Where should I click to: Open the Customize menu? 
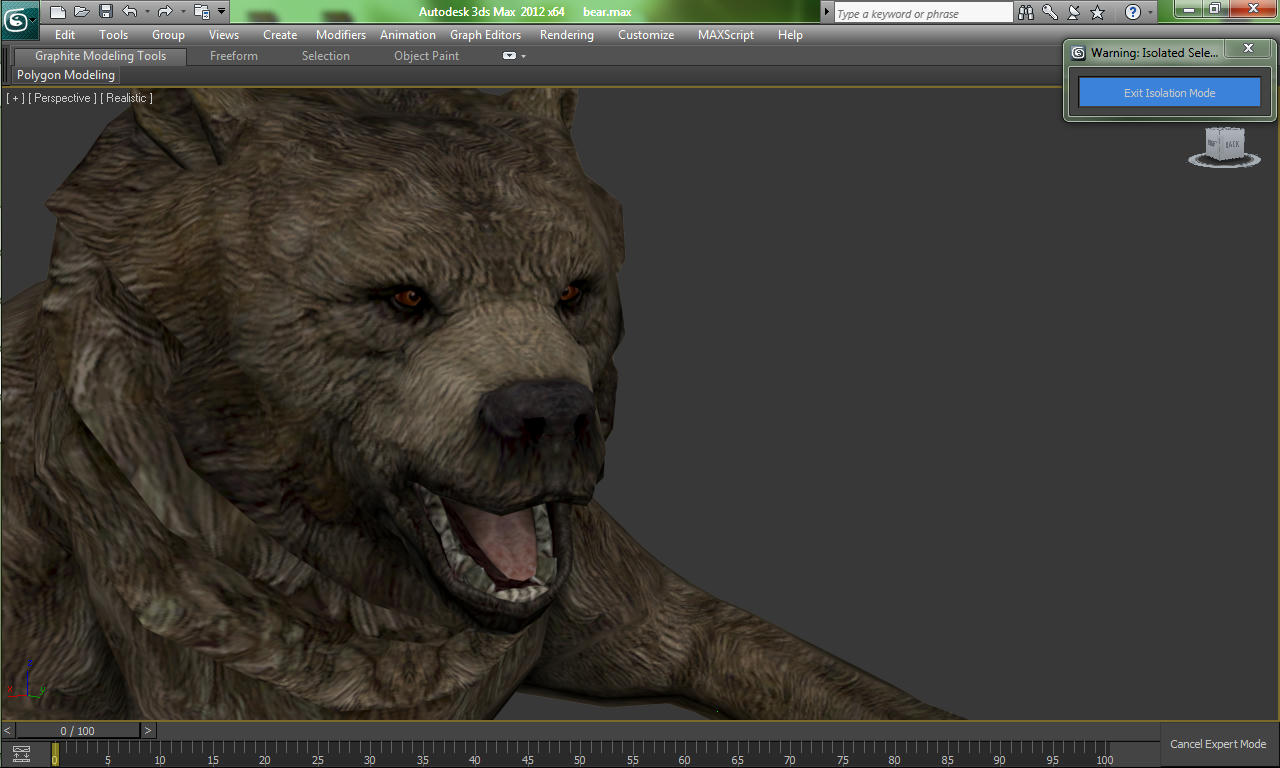click(x=646, y=35)
